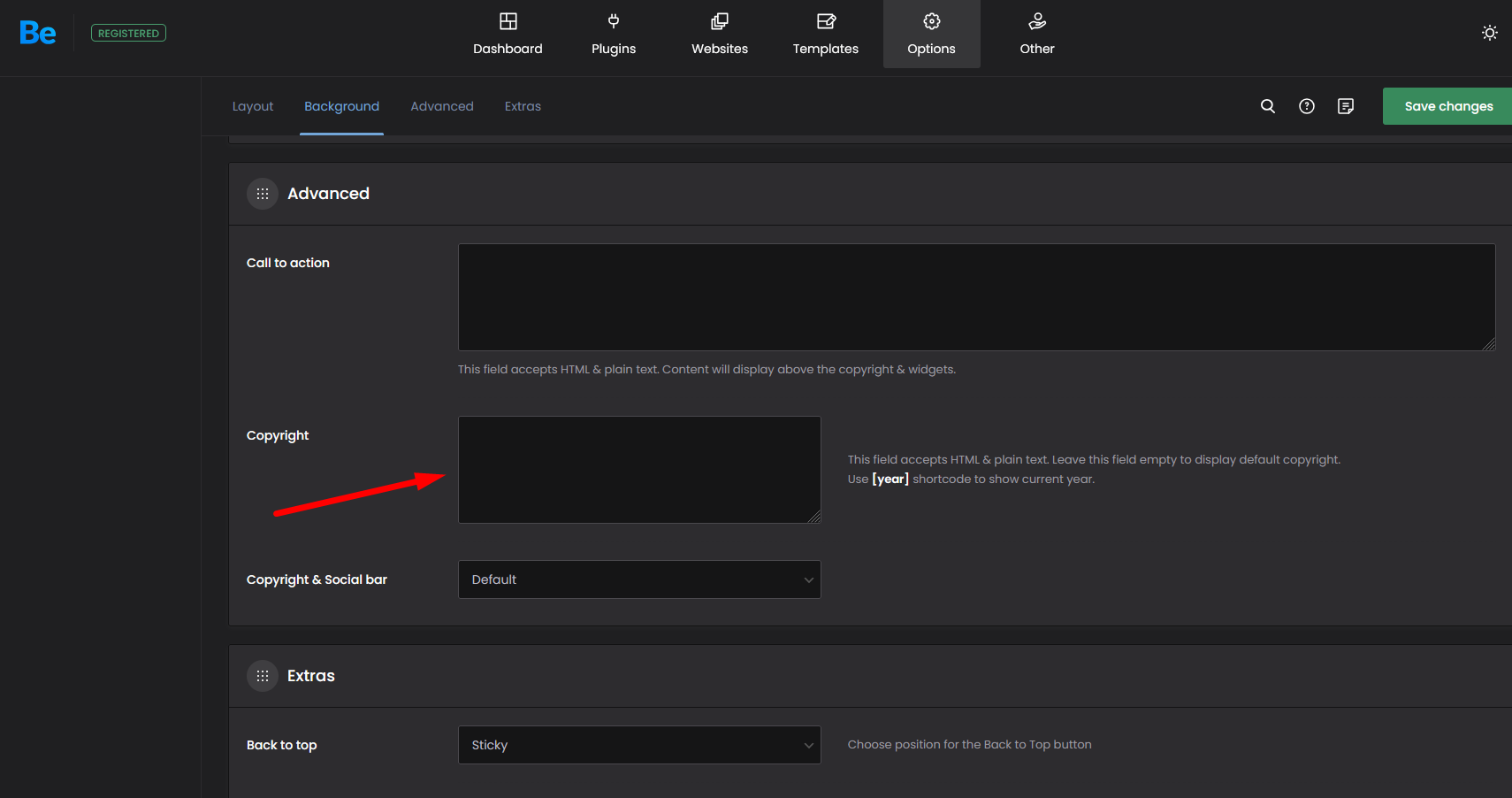Switch to the Advanced tab

pyautogui.click(x=442, y=106)
